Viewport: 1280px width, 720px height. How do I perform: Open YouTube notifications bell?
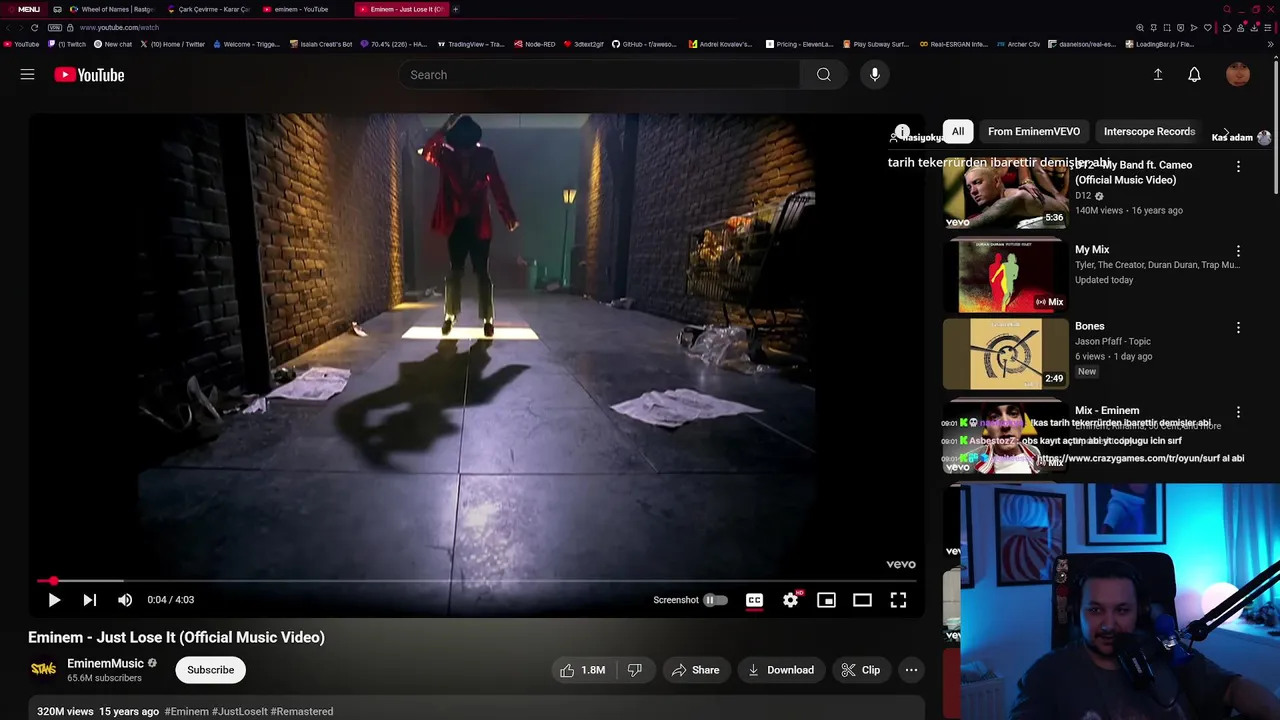click(x=1194, y=75)
